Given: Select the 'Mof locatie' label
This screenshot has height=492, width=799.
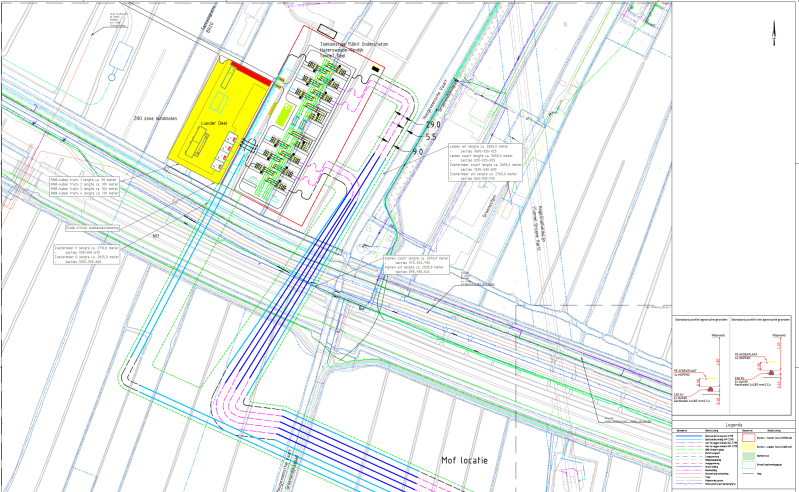Looking at the screenshot, I should [464, 460].
